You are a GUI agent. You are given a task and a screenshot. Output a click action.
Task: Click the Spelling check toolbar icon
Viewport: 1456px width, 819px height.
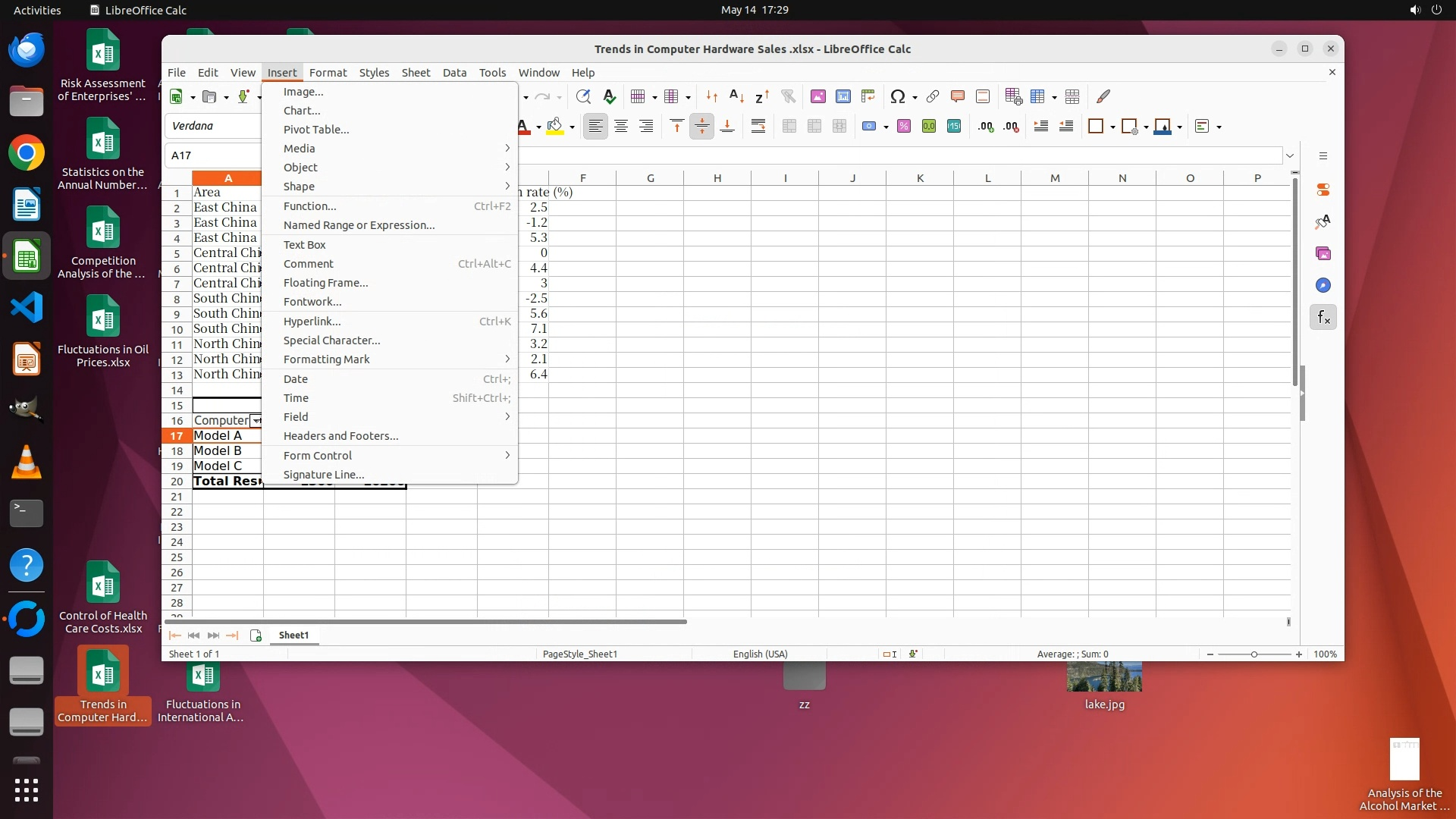(x=609, y=96)
